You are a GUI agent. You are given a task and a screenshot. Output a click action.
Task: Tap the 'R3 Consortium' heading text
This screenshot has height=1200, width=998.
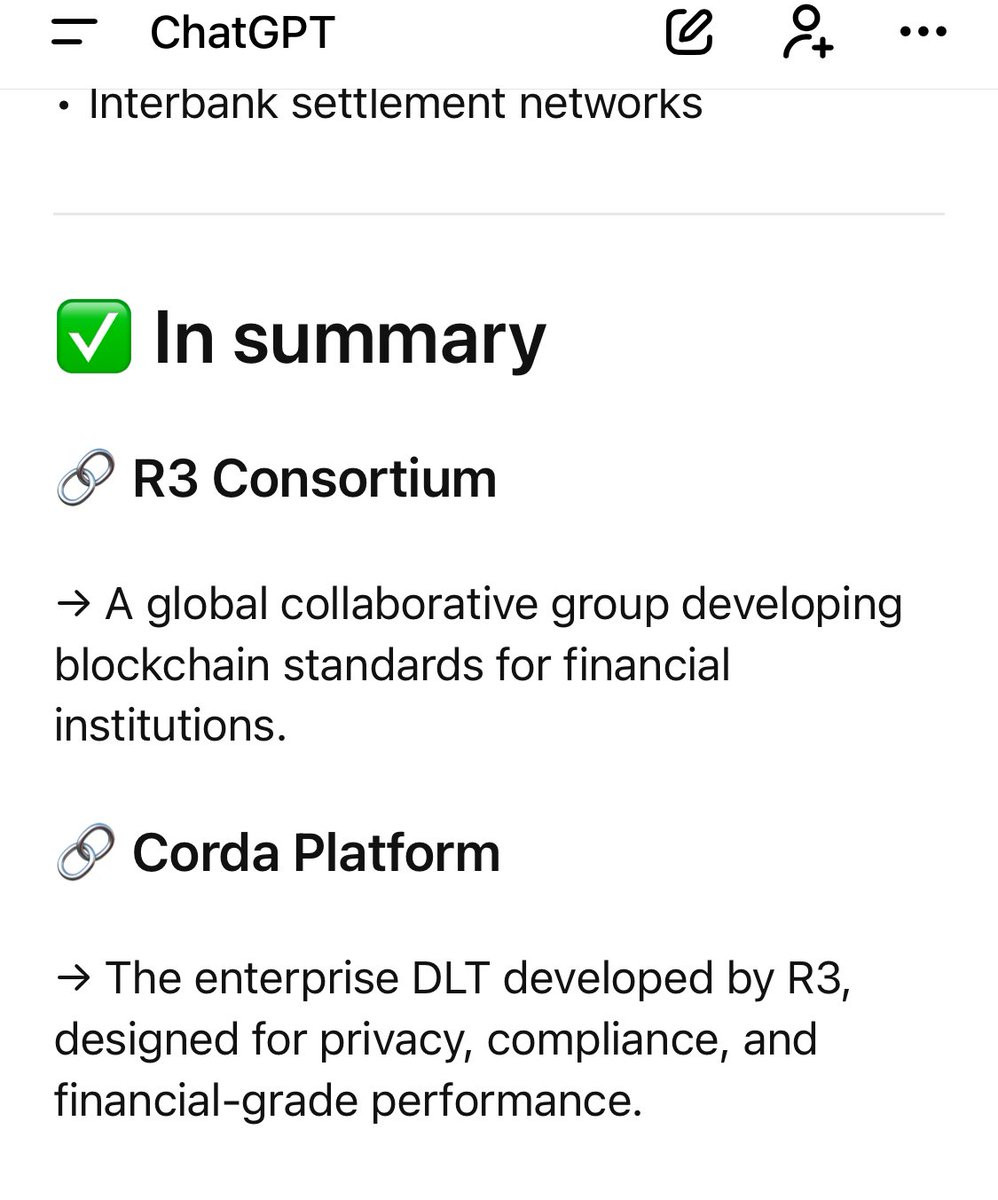314,478
